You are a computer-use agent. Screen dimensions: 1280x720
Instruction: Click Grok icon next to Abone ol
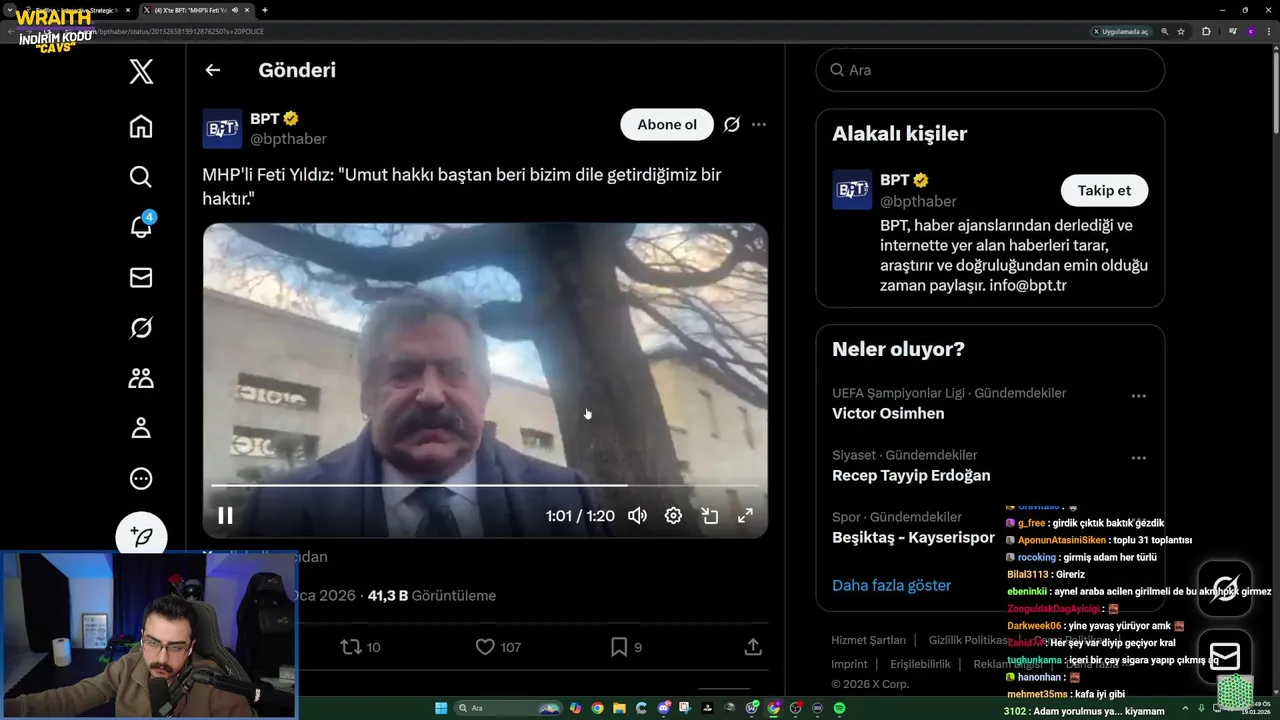point(732,125)
